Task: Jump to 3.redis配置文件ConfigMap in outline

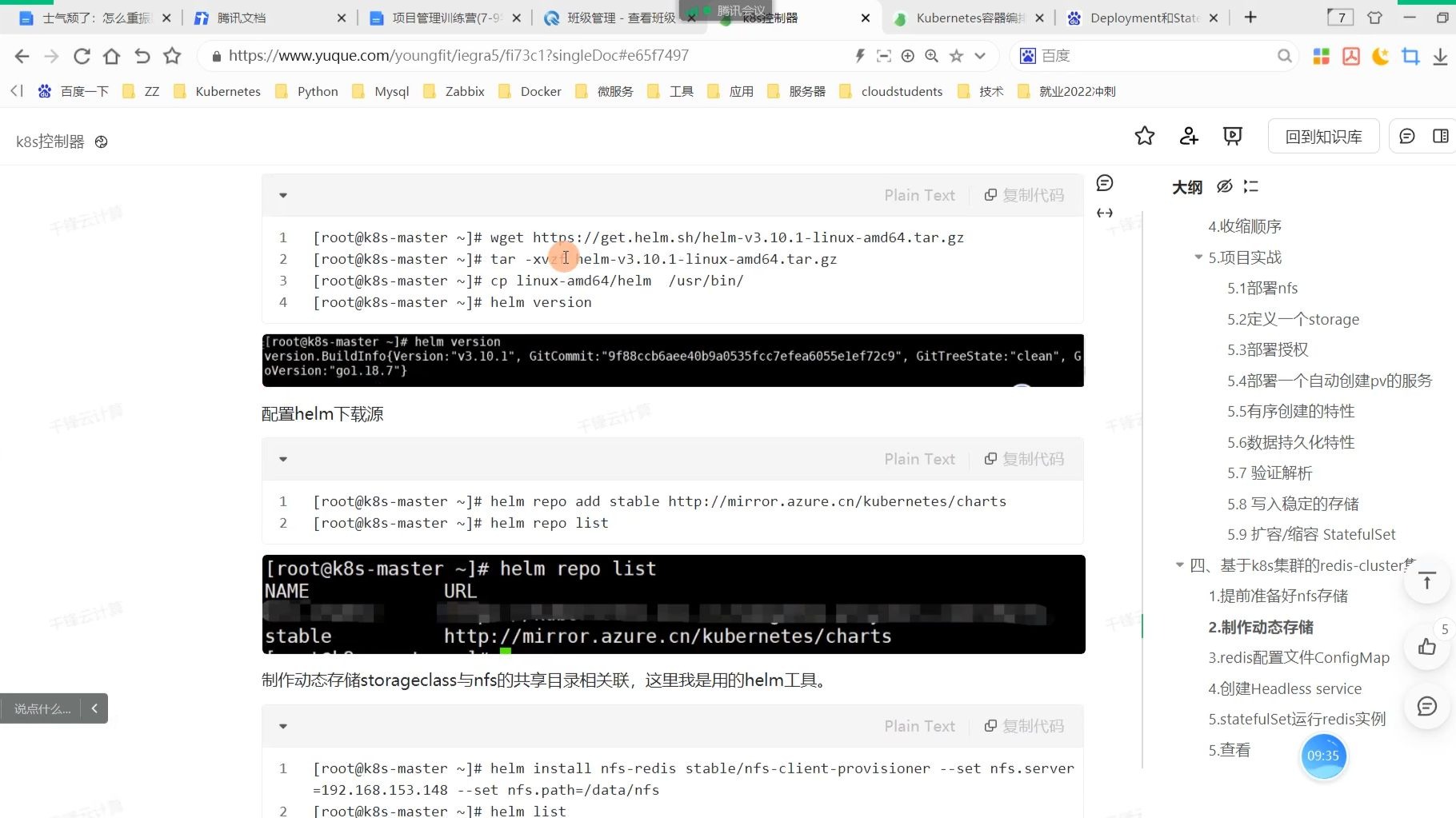Action: [x=1298, y=657]
